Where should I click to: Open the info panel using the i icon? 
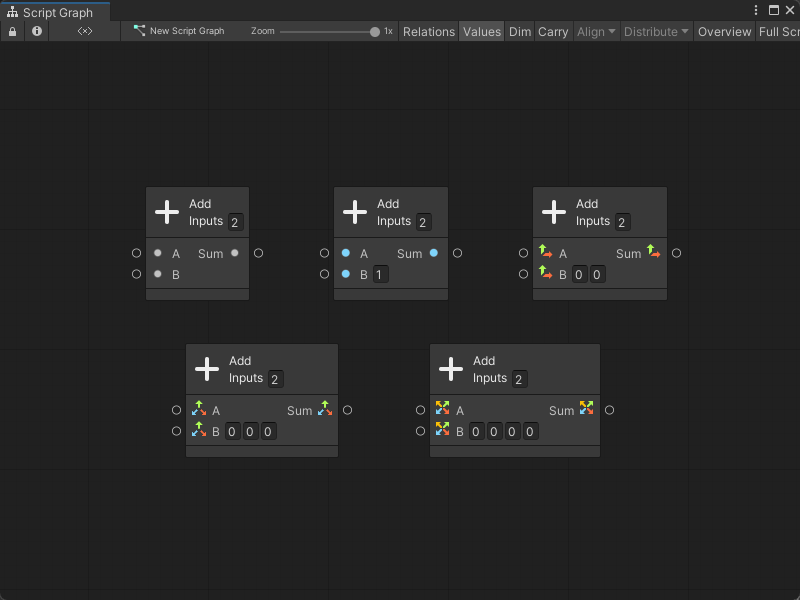36,31
